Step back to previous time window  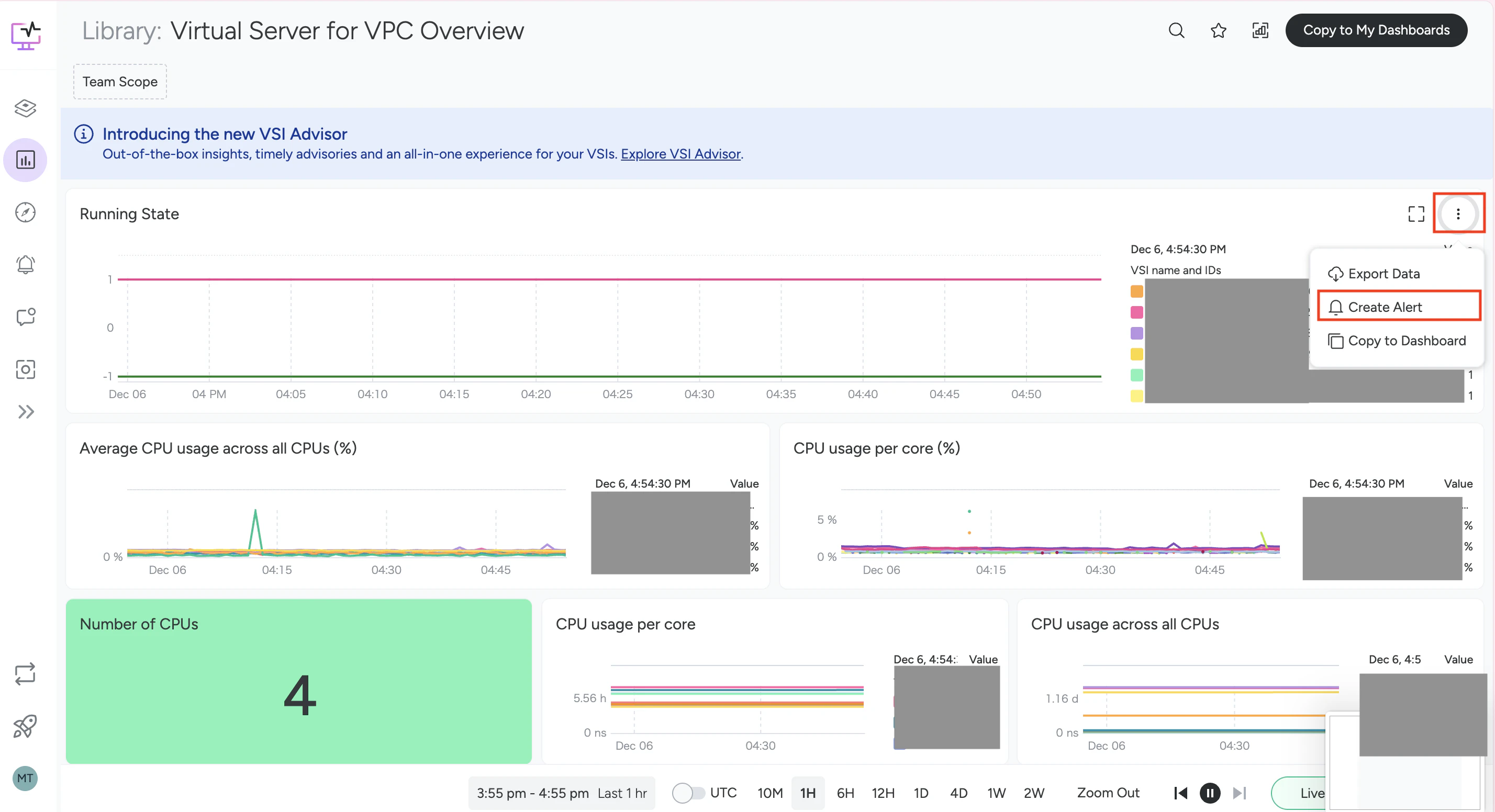tap(1180, 793)
